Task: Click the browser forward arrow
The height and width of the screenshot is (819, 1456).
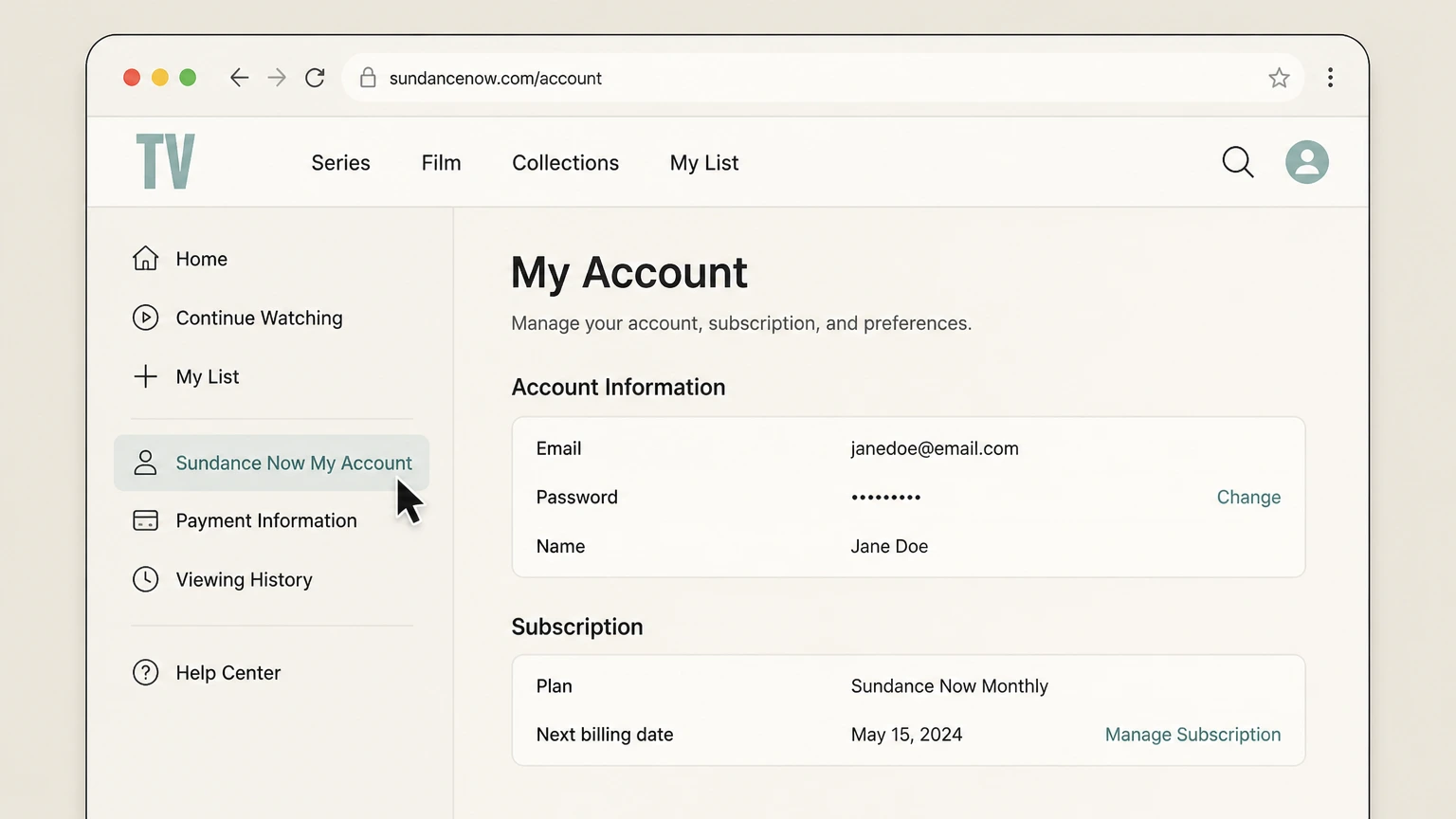Action: coord(277,78)
